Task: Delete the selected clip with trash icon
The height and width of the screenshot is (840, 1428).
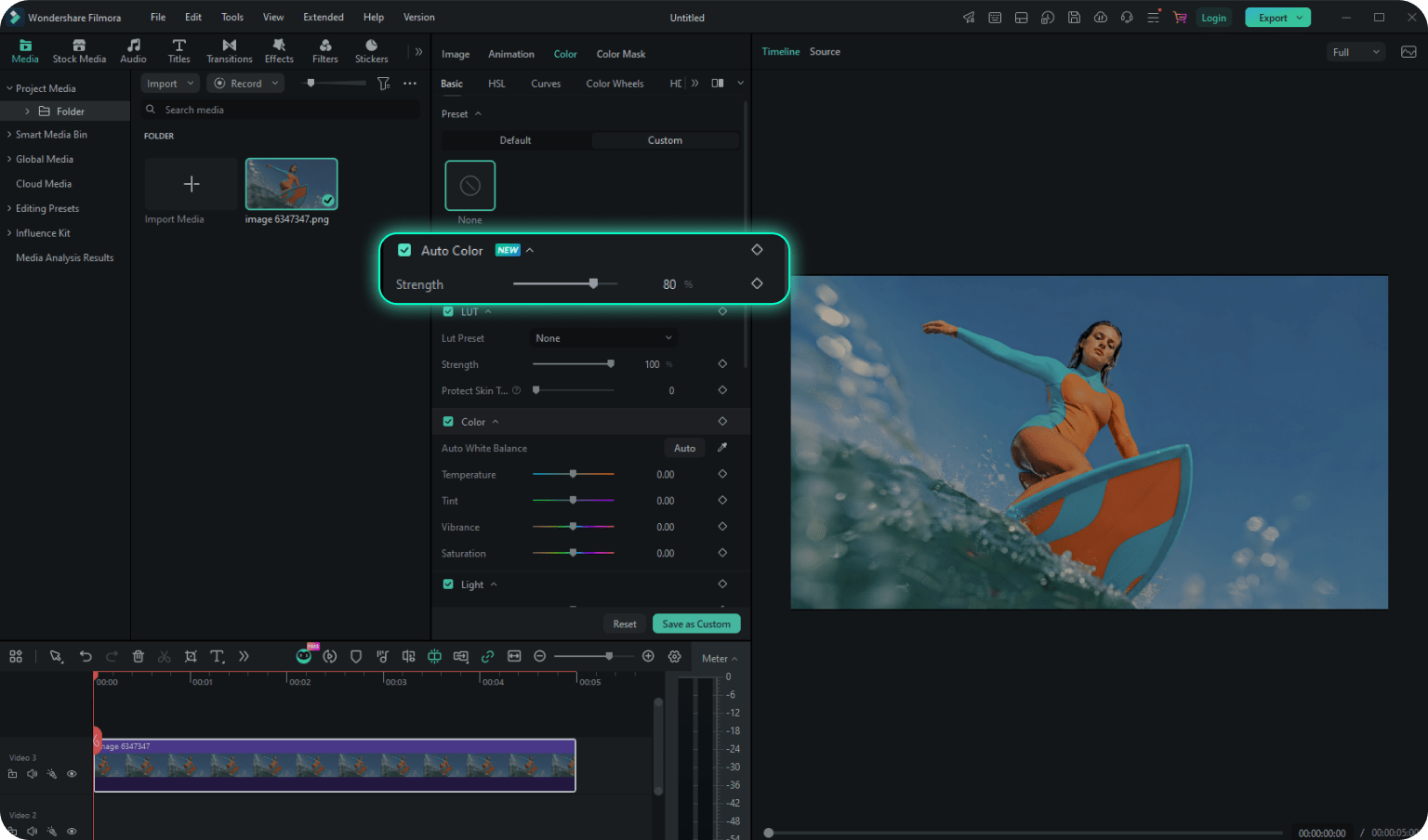Action: tap(138, 656)
